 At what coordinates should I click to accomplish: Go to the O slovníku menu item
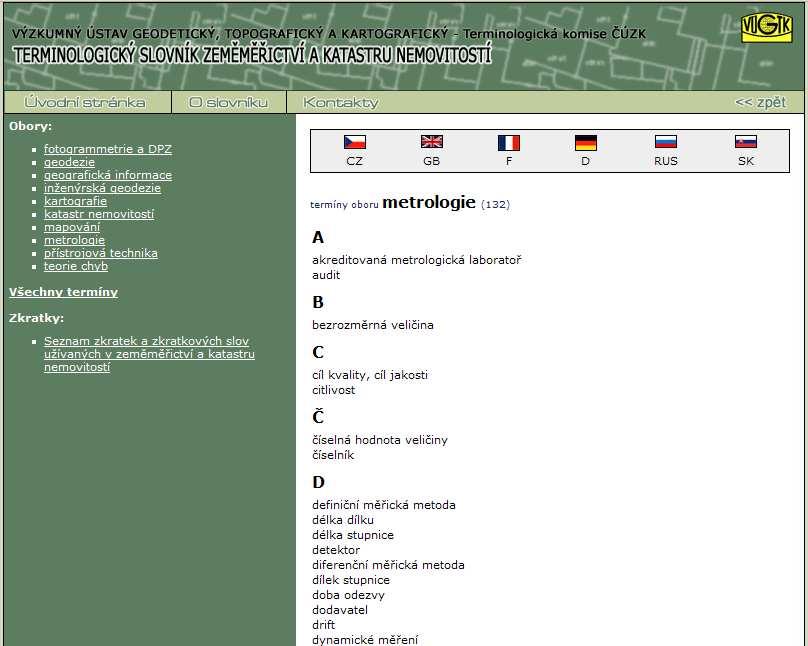228,103
